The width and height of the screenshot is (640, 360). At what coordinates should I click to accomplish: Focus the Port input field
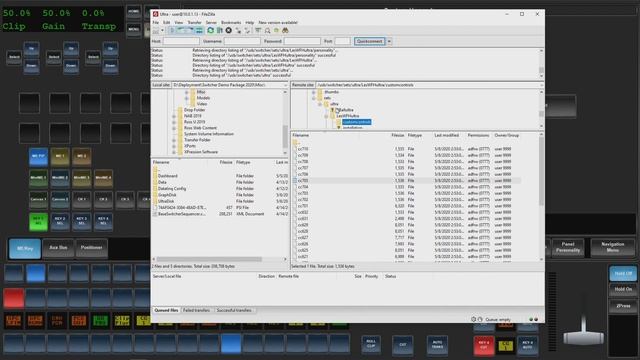point(342,41)
